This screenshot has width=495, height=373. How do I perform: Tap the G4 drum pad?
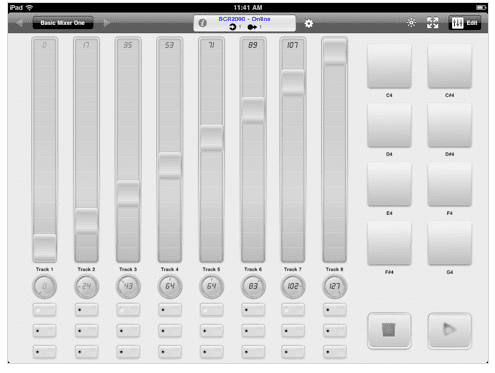tap(450, 243)
